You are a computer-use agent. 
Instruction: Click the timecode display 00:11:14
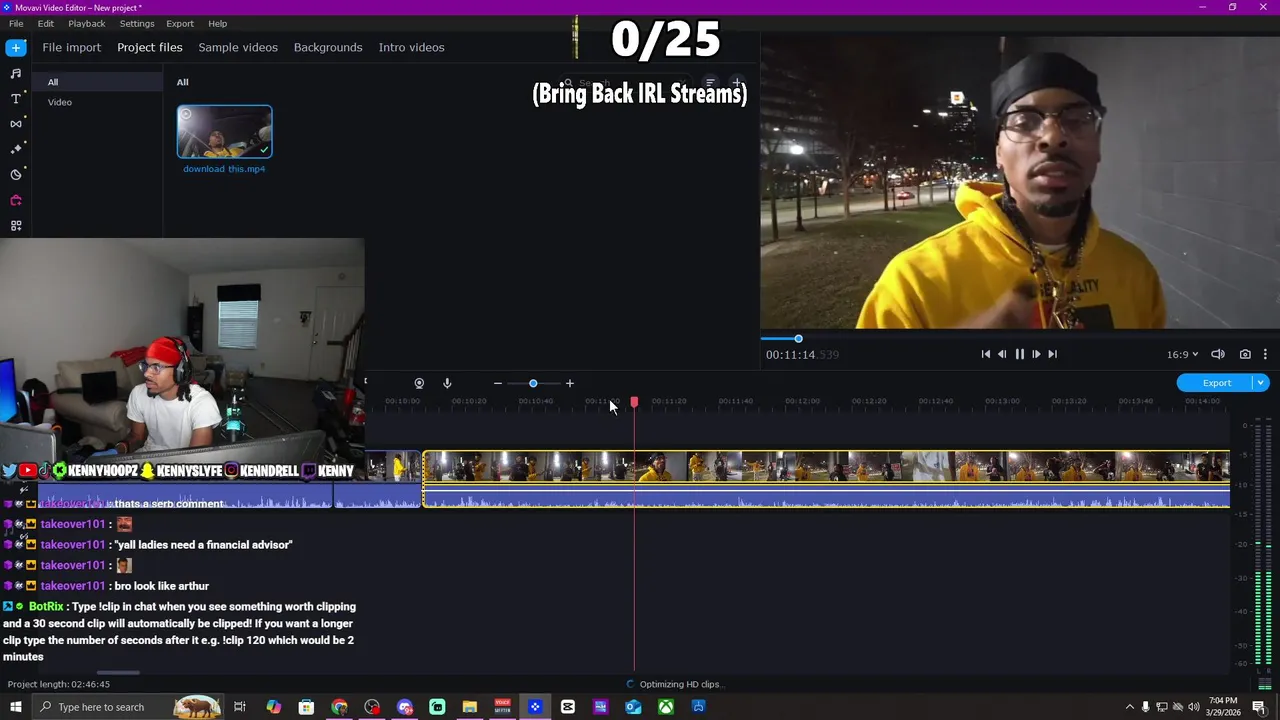802,354
